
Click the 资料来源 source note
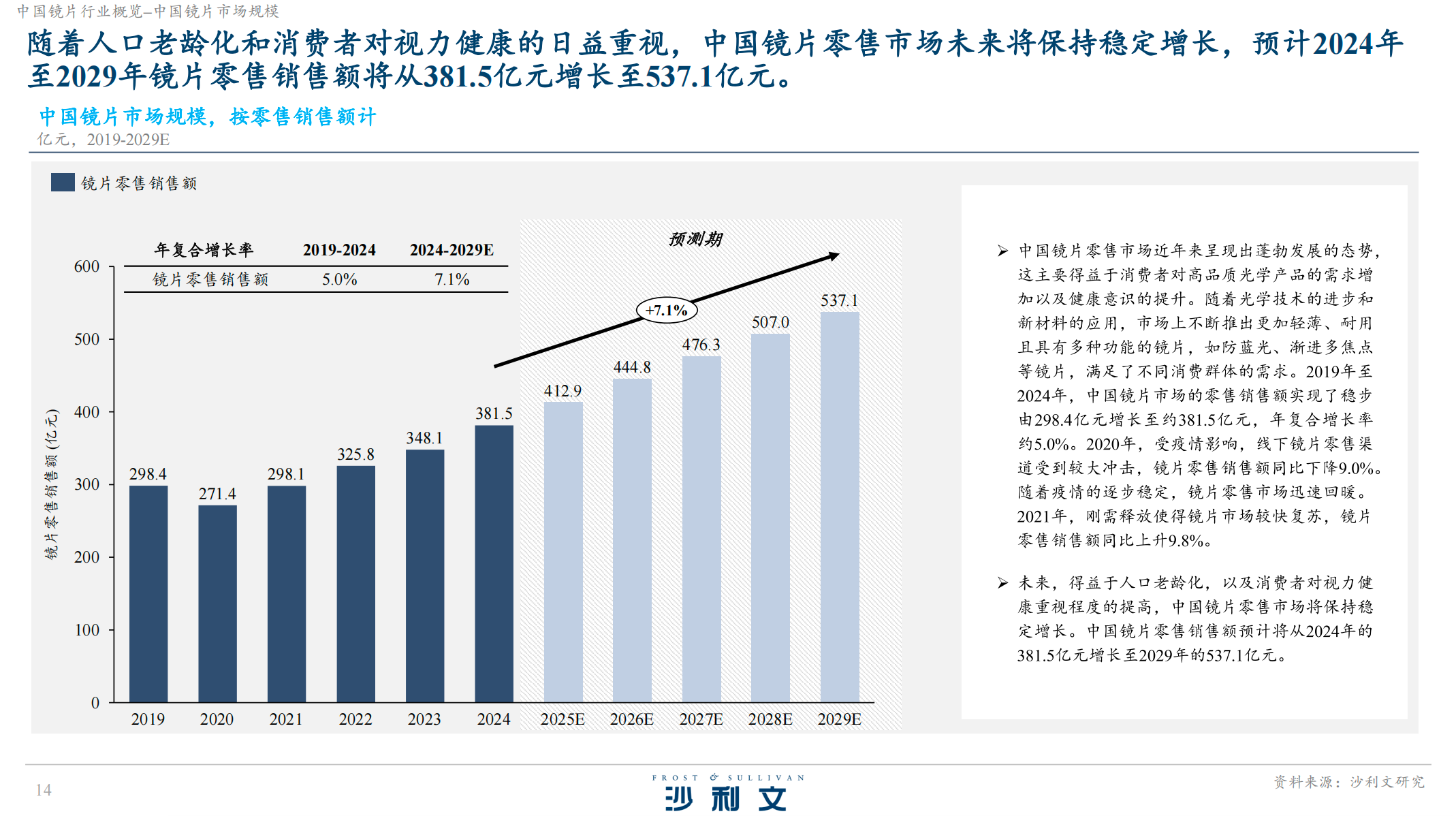(1348, 782)
